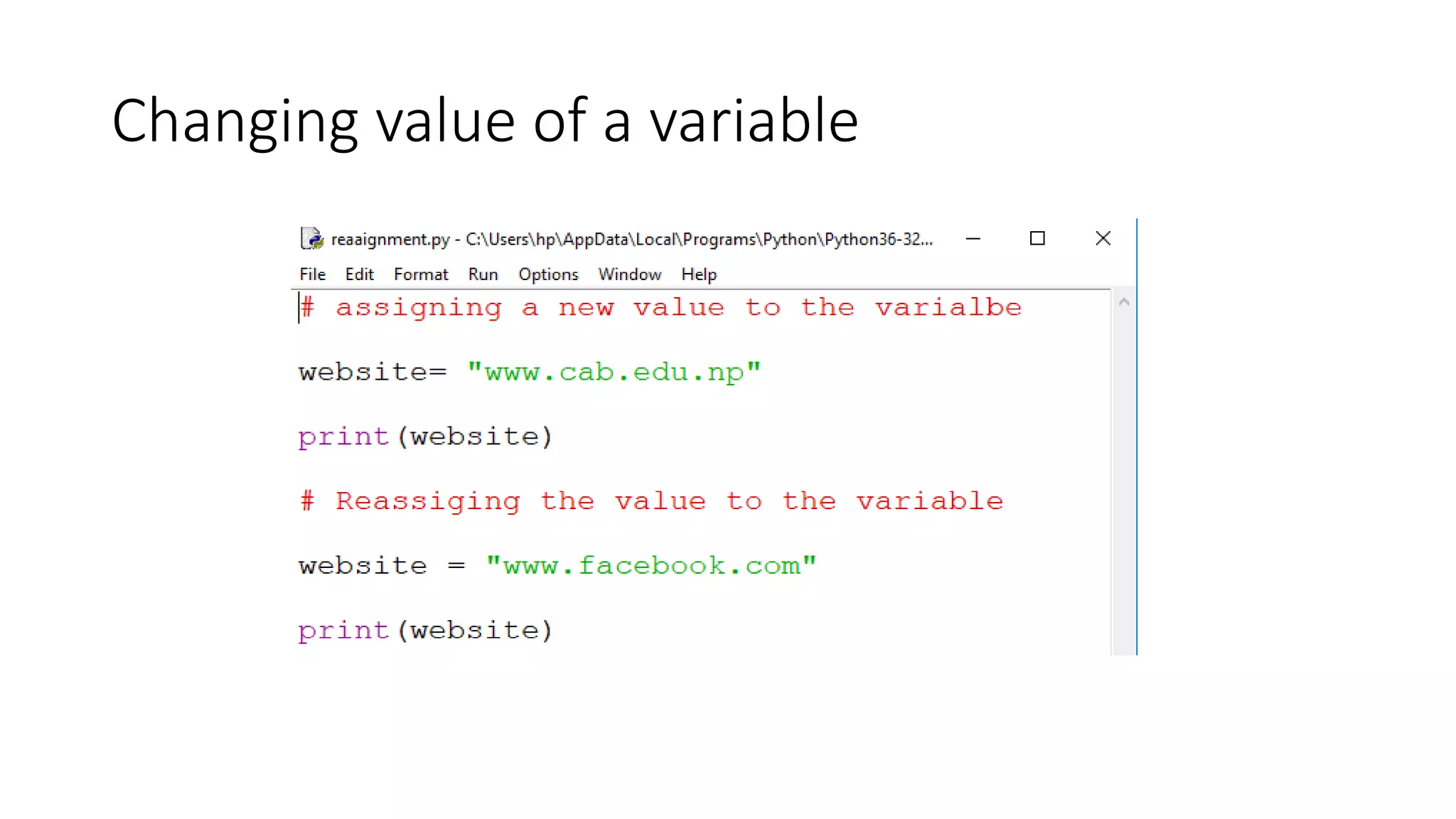Open the Edit menu
This screenshot has height=819, width=1456.
(x=359, y=274)
